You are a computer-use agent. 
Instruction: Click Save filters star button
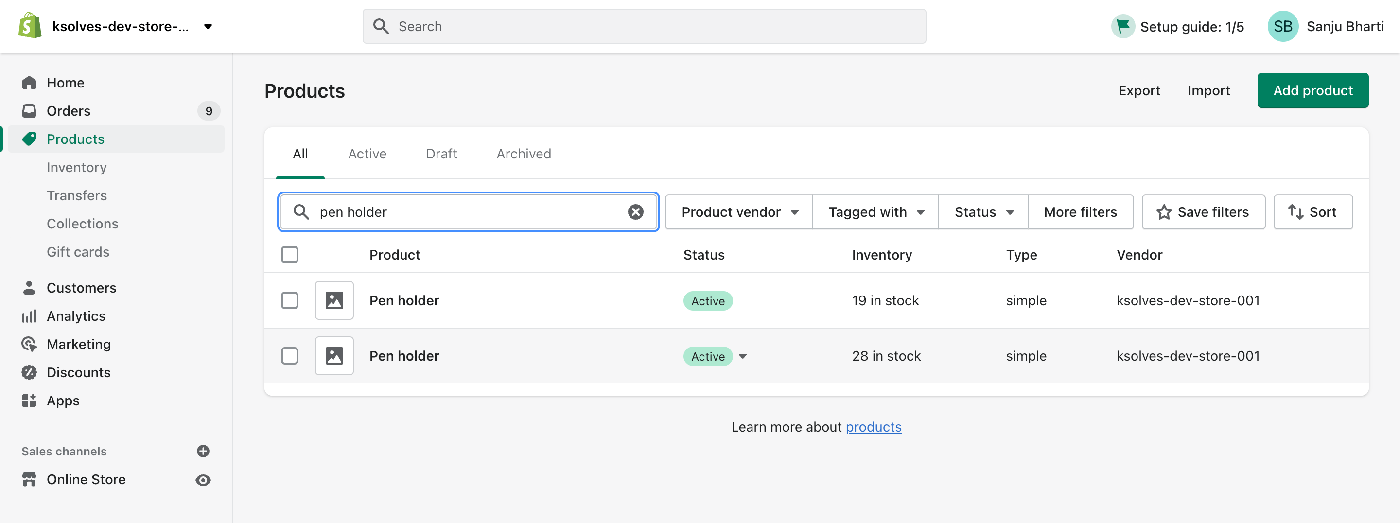(1203, 212)
